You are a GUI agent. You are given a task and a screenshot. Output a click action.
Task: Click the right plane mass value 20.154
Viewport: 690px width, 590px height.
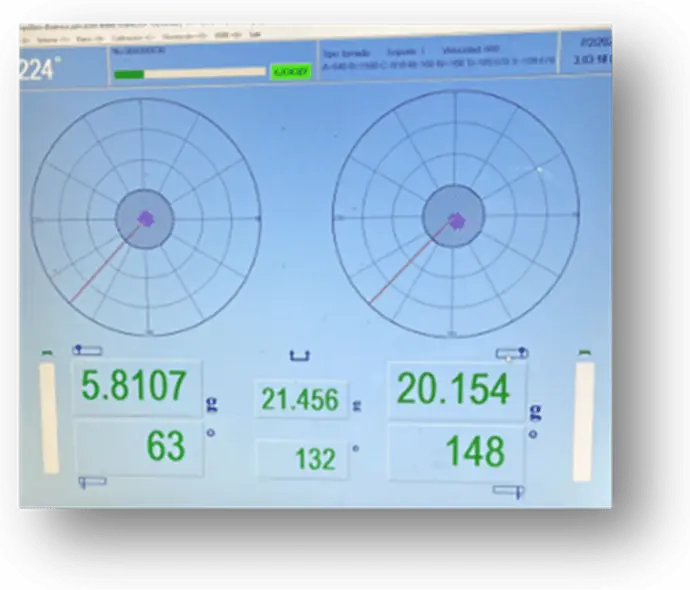(454, 389)
